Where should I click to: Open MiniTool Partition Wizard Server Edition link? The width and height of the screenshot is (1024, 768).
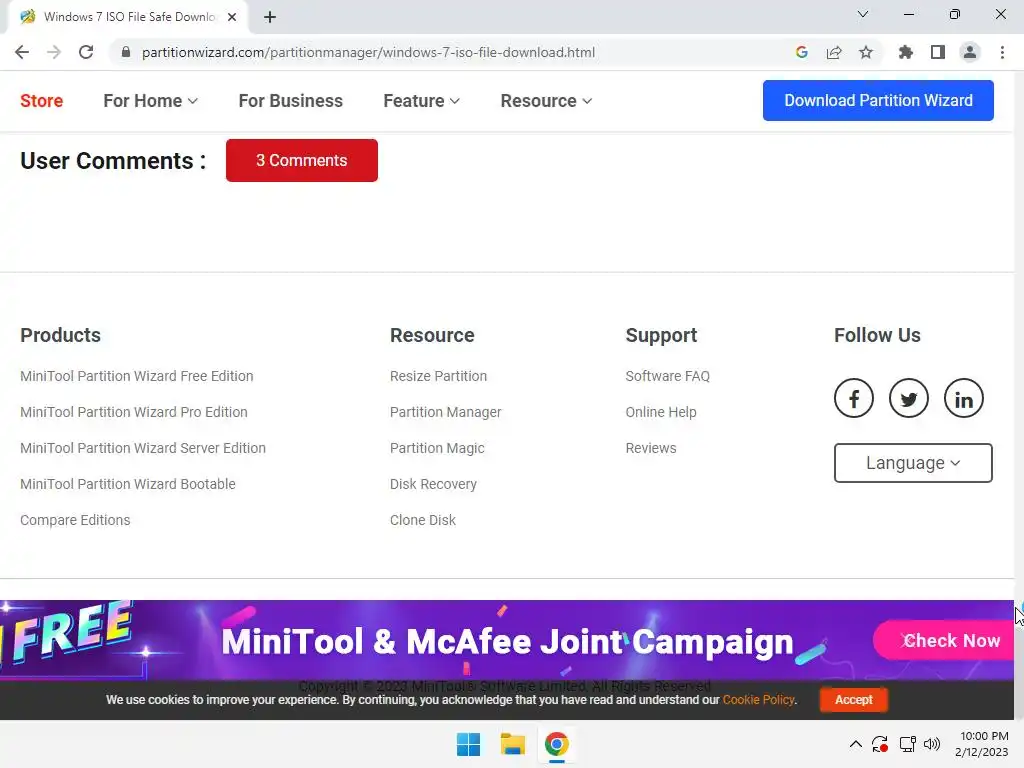click(143, 448)
